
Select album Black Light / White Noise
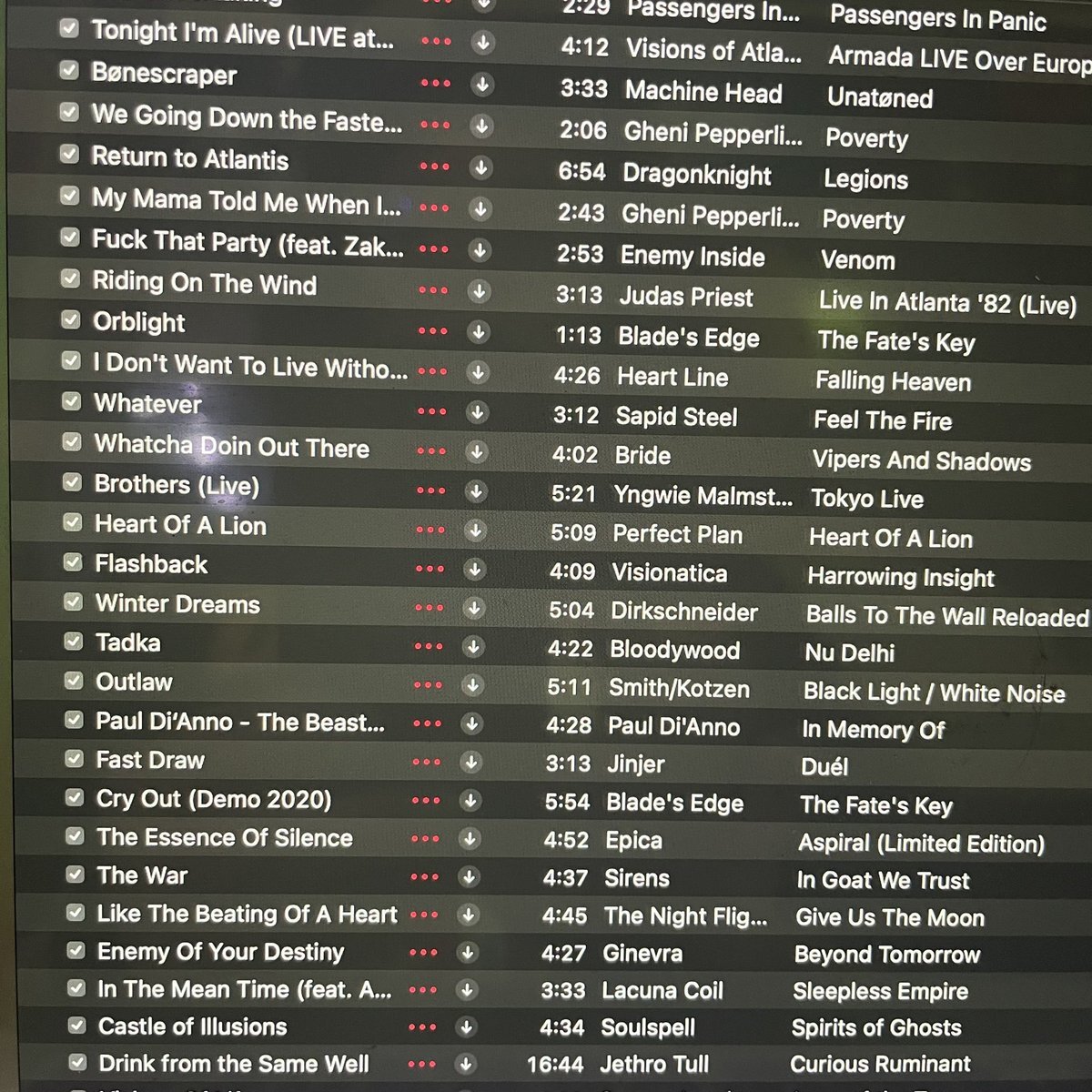click(x=935, y=693)
